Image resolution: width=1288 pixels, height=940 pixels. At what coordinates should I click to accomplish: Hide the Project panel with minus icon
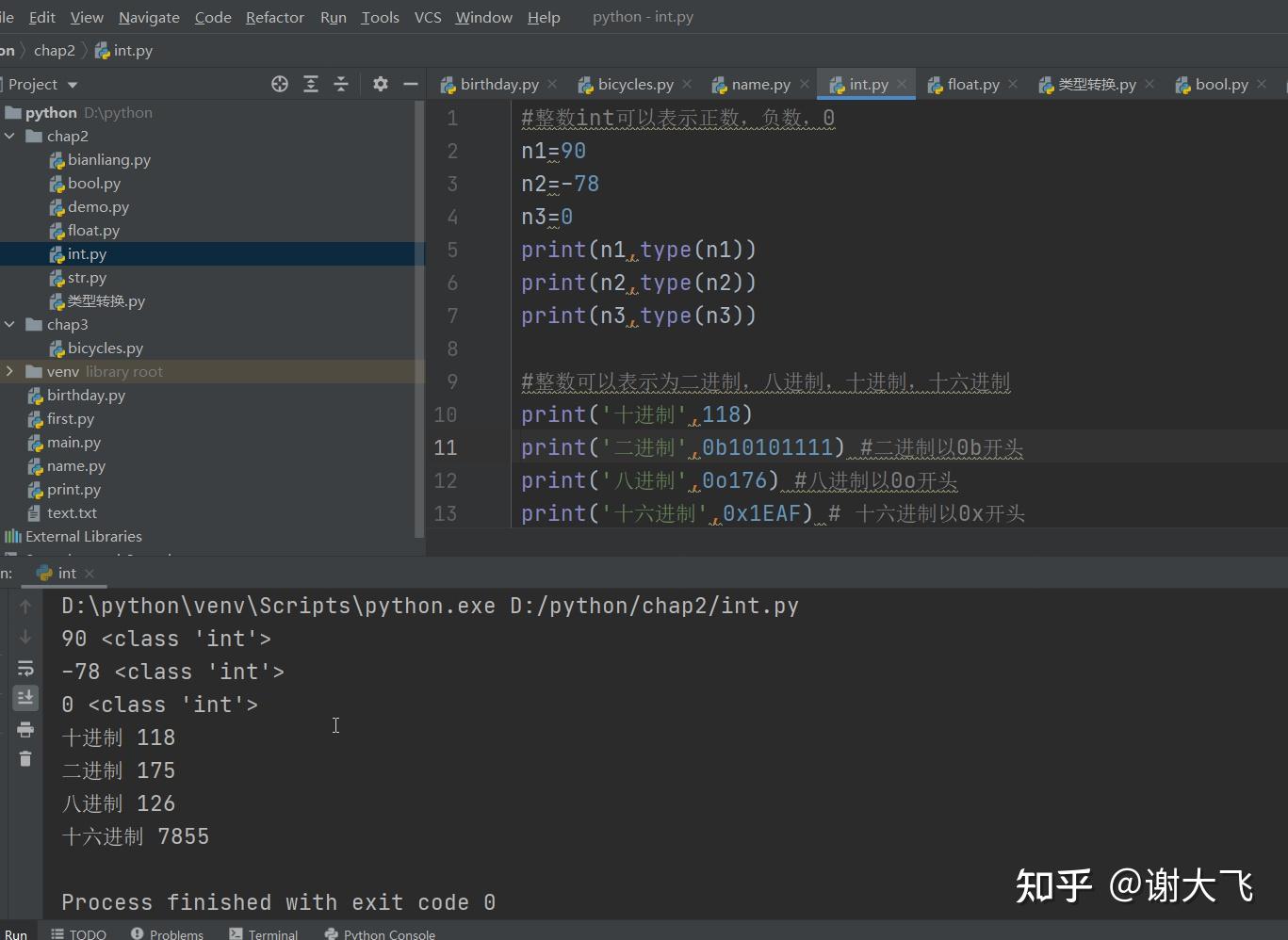coord(411,84)
